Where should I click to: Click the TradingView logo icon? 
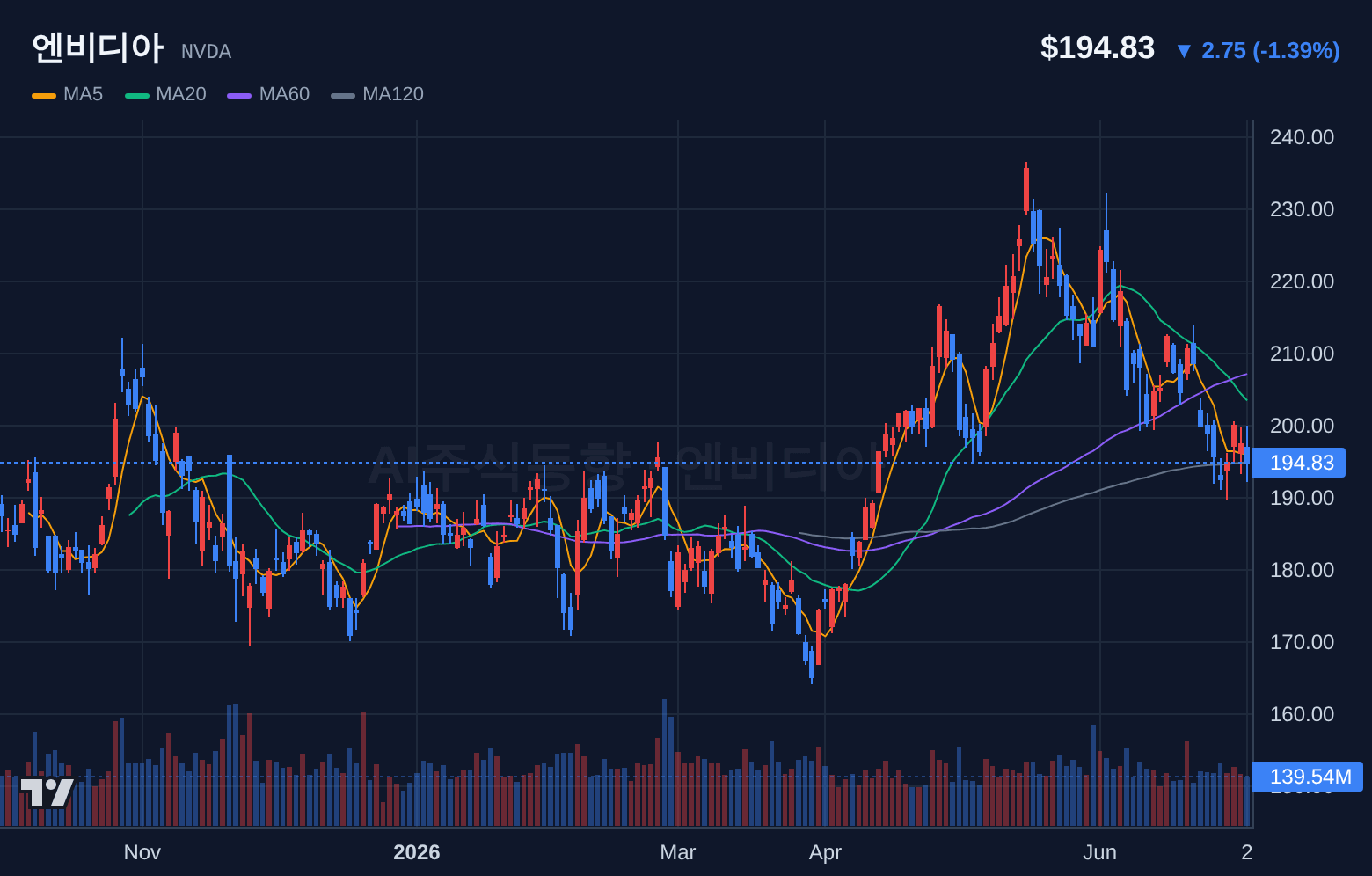pyautogui.click(x=47, y=792)
